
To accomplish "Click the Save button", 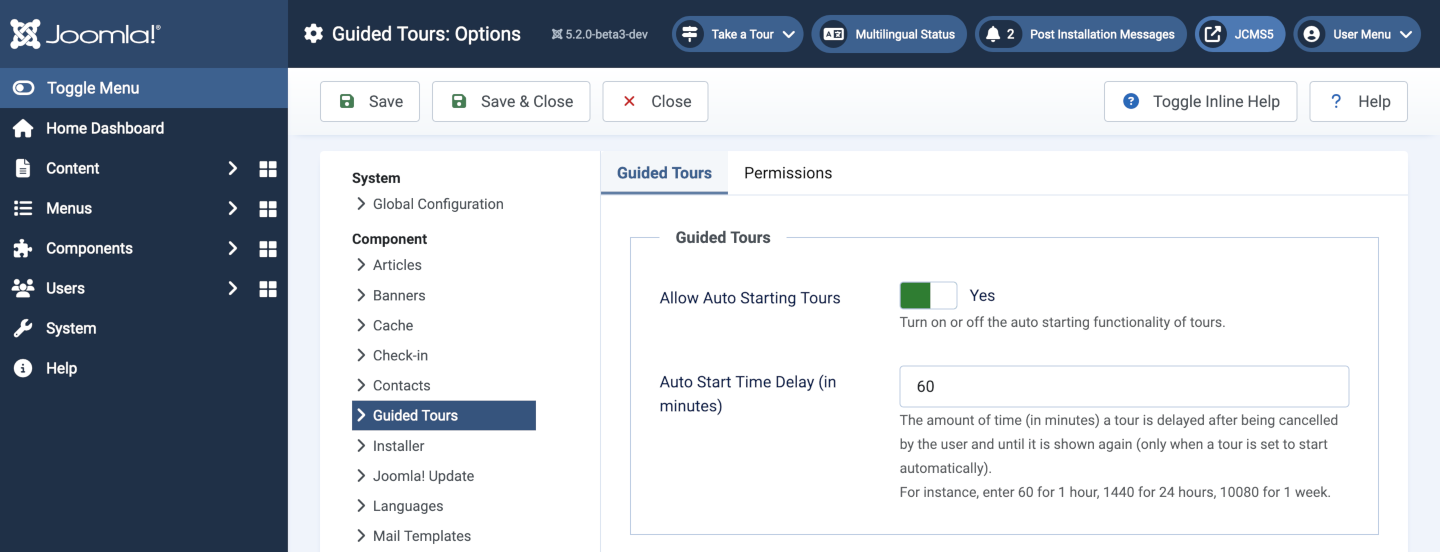I will point(370,101).
